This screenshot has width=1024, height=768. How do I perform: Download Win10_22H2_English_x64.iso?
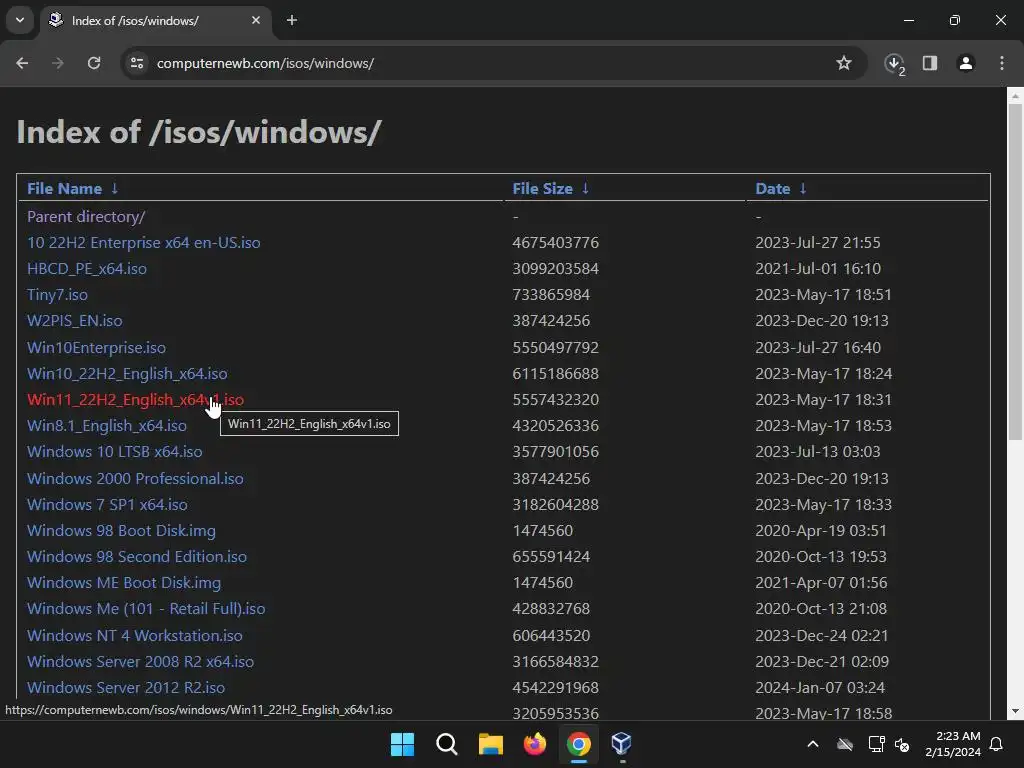click(127, 374)
